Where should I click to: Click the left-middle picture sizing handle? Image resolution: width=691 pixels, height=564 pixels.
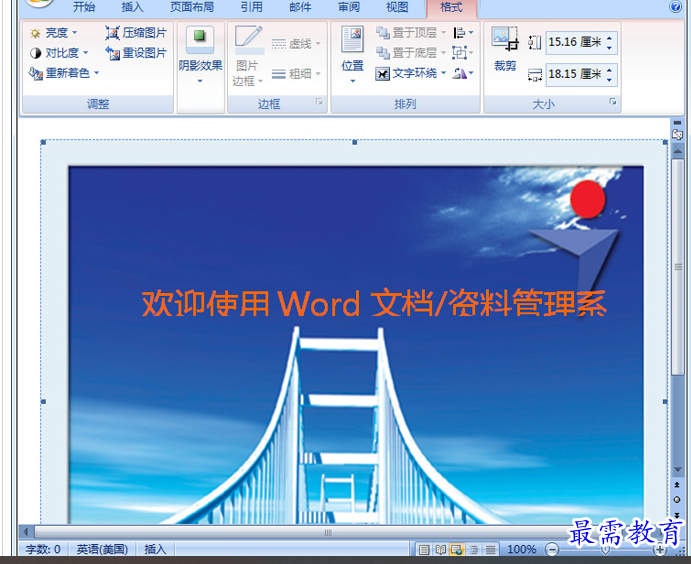click(x=43, y=401)
